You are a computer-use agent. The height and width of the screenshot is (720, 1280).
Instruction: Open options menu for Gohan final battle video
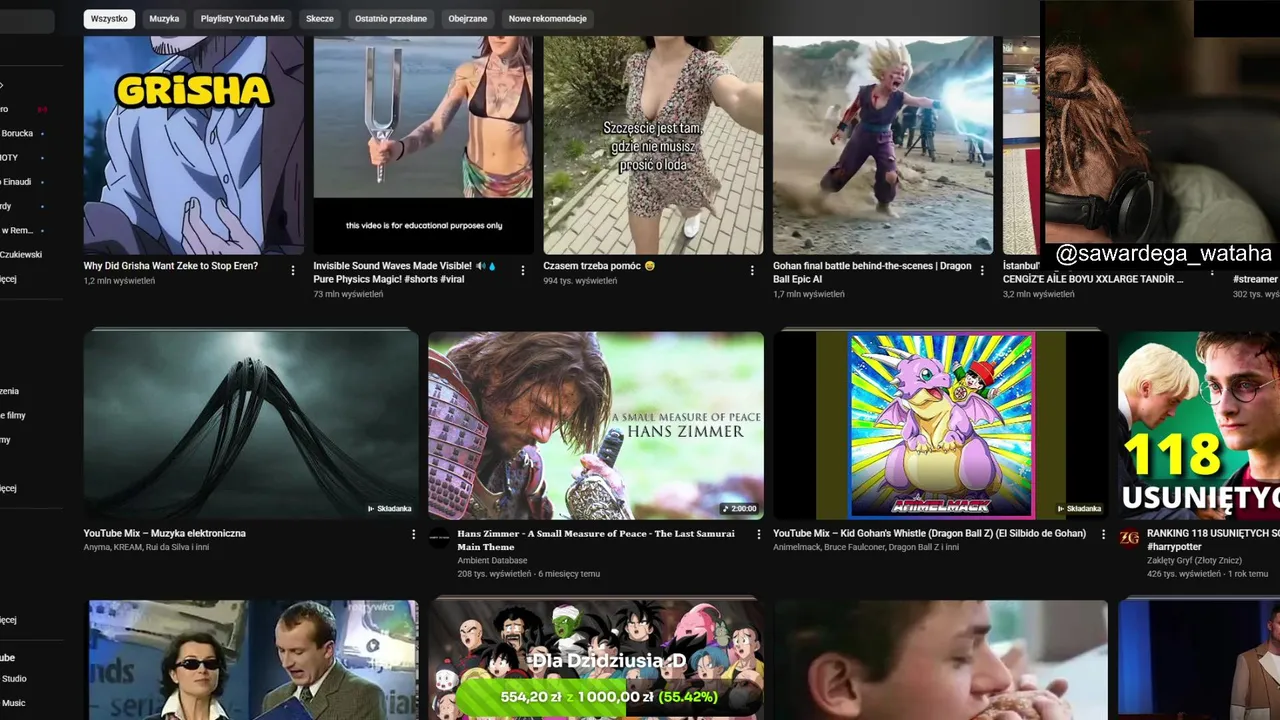point(982,271)
